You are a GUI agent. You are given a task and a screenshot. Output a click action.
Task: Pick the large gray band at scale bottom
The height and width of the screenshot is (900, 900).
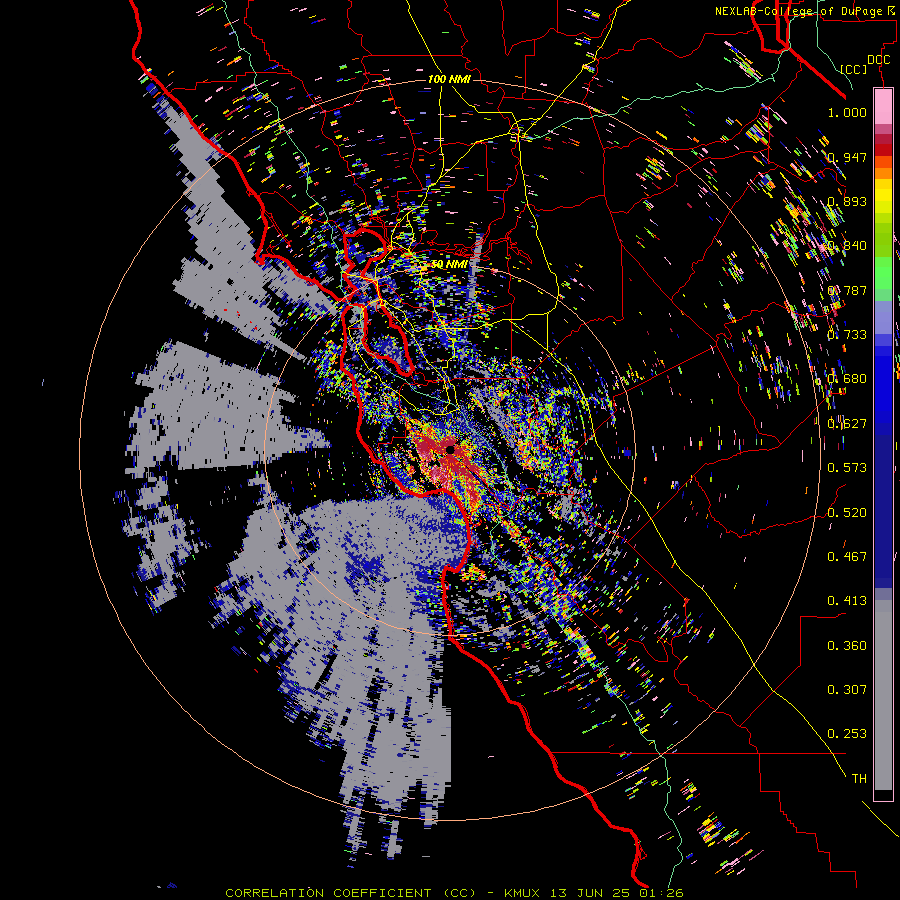tap(883, 695)
